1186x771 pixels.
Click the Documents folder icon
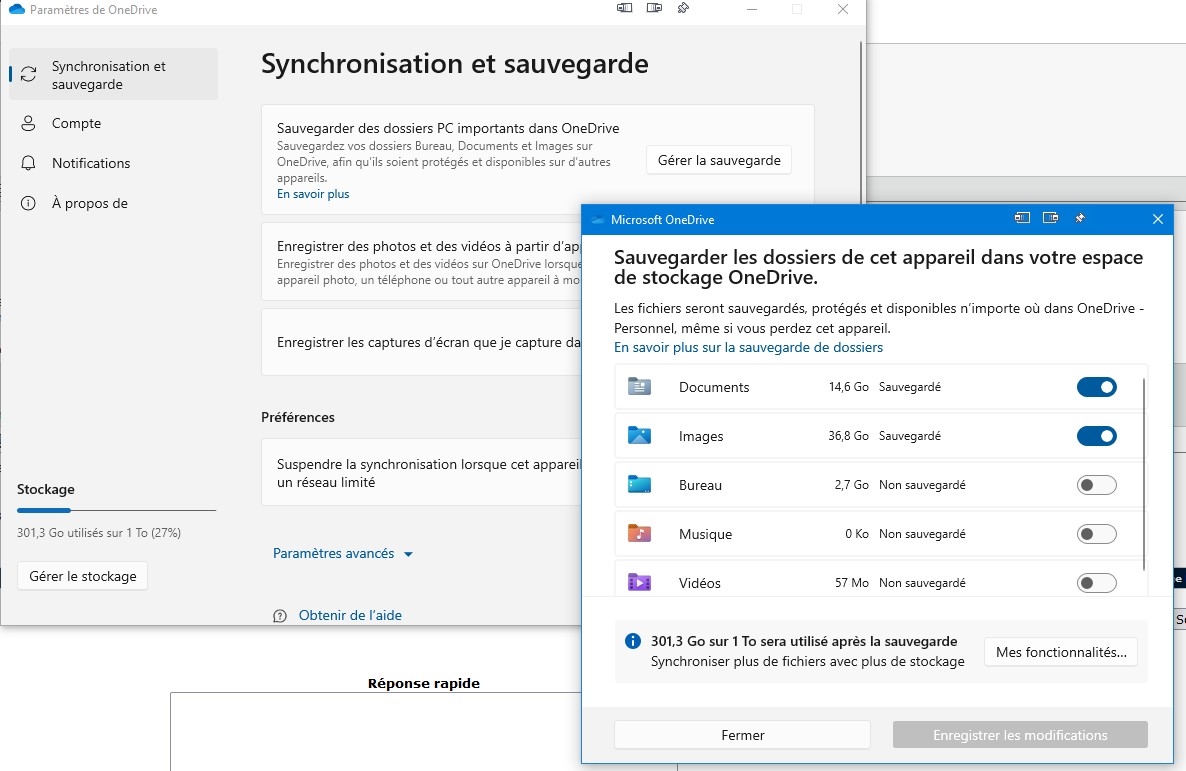click(639, 387)
